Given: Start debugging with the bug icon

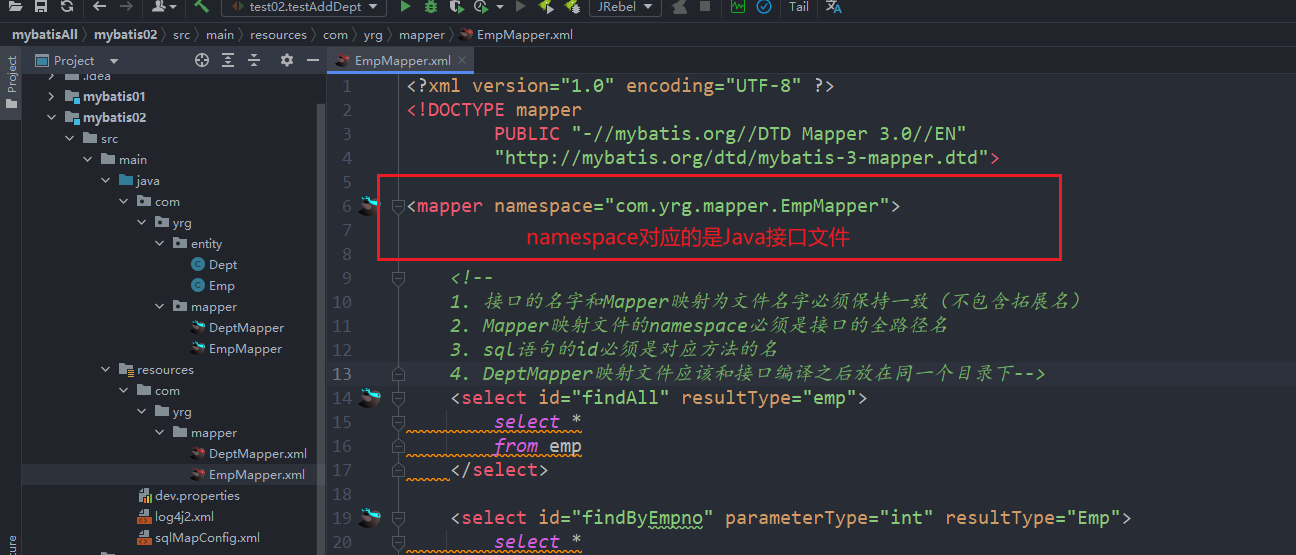Looking at the screenshot, I should (431, 7).
